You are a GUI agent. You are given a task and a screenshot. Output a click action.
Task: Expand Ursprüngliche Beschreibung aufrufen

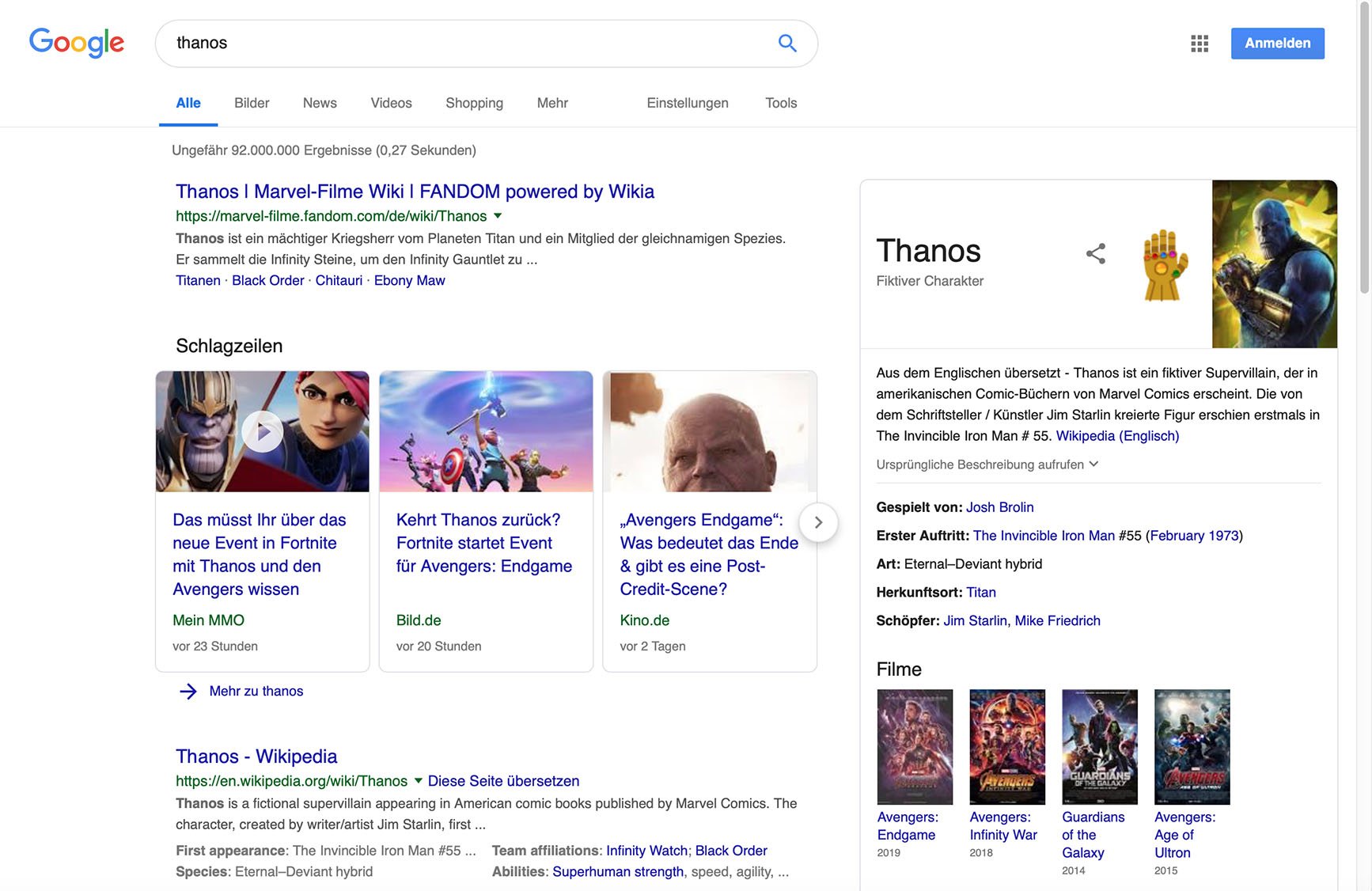click(987, 464)
